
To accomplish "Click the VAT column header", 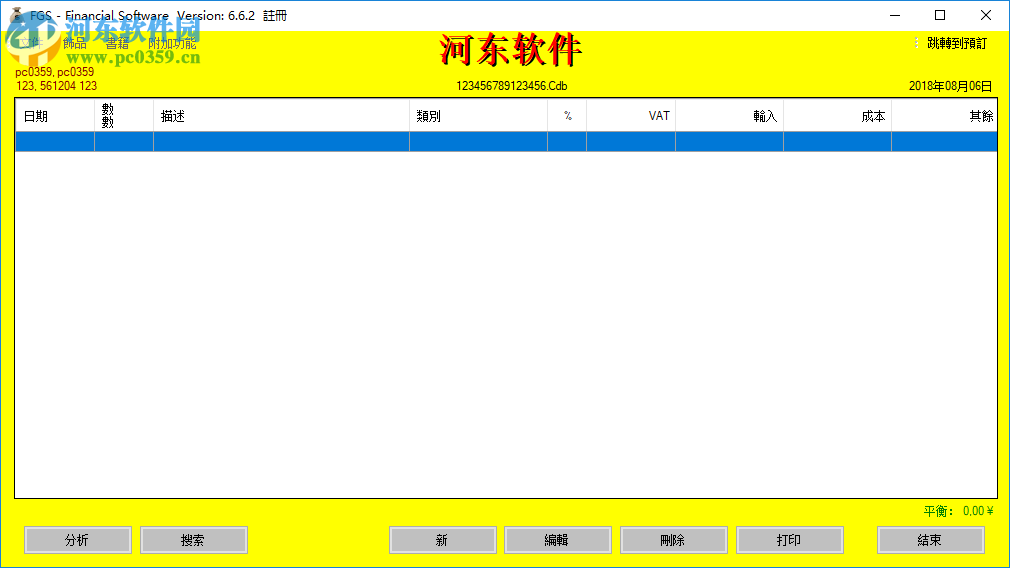I will [x=631, y=116].
